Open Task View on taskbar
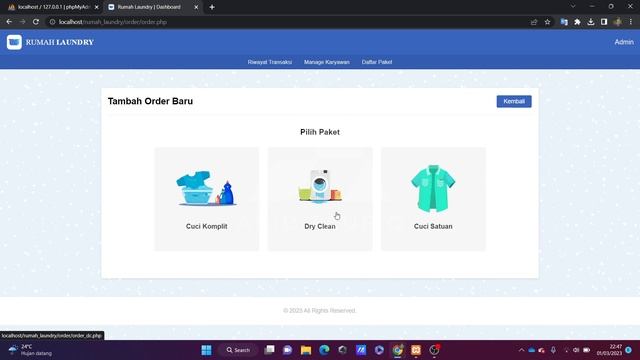Viewport: 640px width, 360px height. tap(269, 350)
